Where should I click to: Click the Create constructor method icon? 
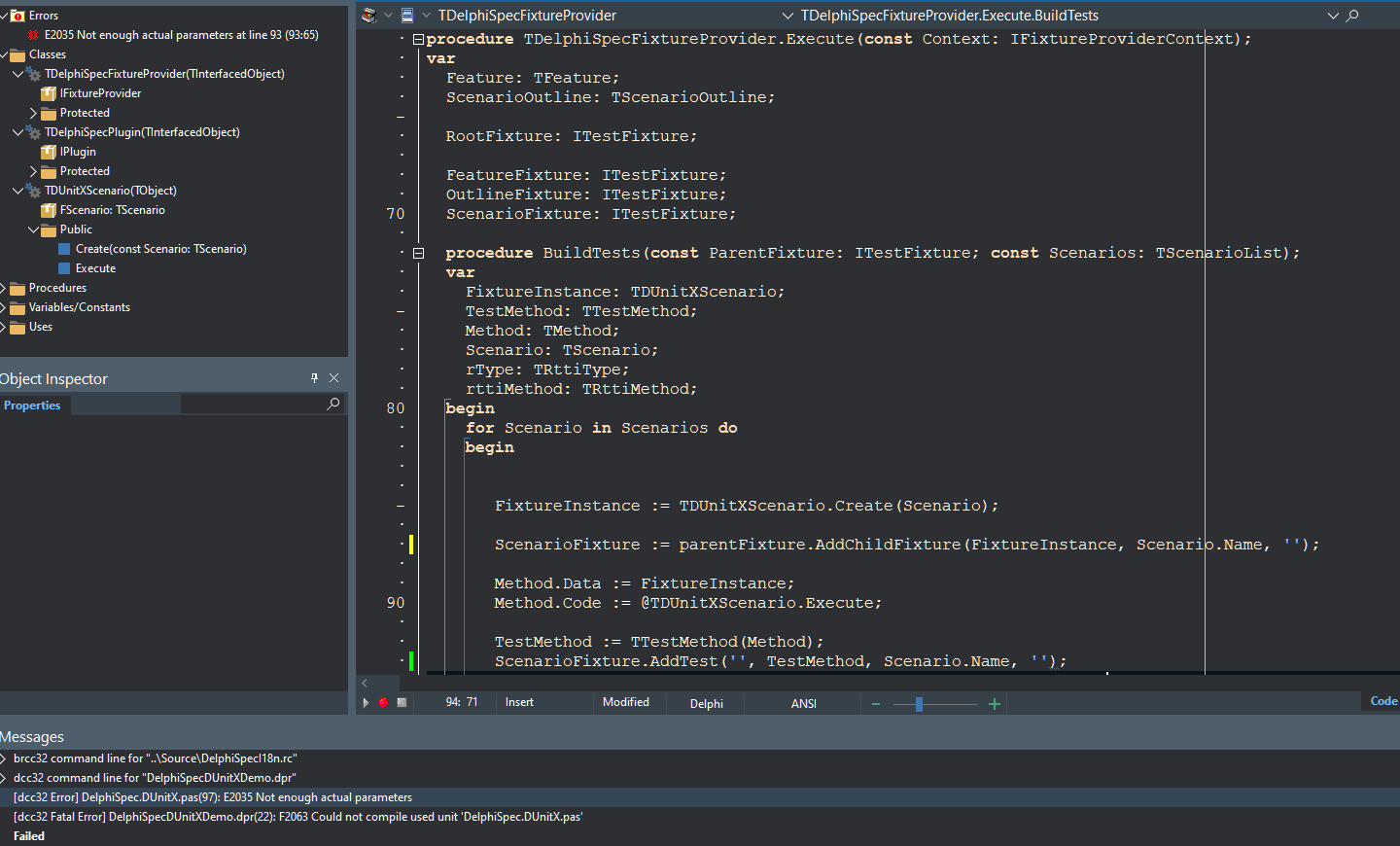(64, 249)
